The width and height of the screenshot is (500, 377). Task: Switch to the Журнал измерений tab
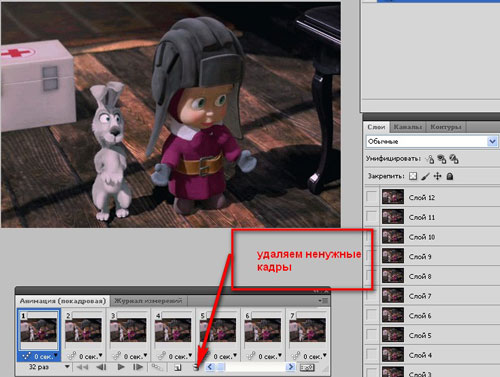click(x=148, y=301)
